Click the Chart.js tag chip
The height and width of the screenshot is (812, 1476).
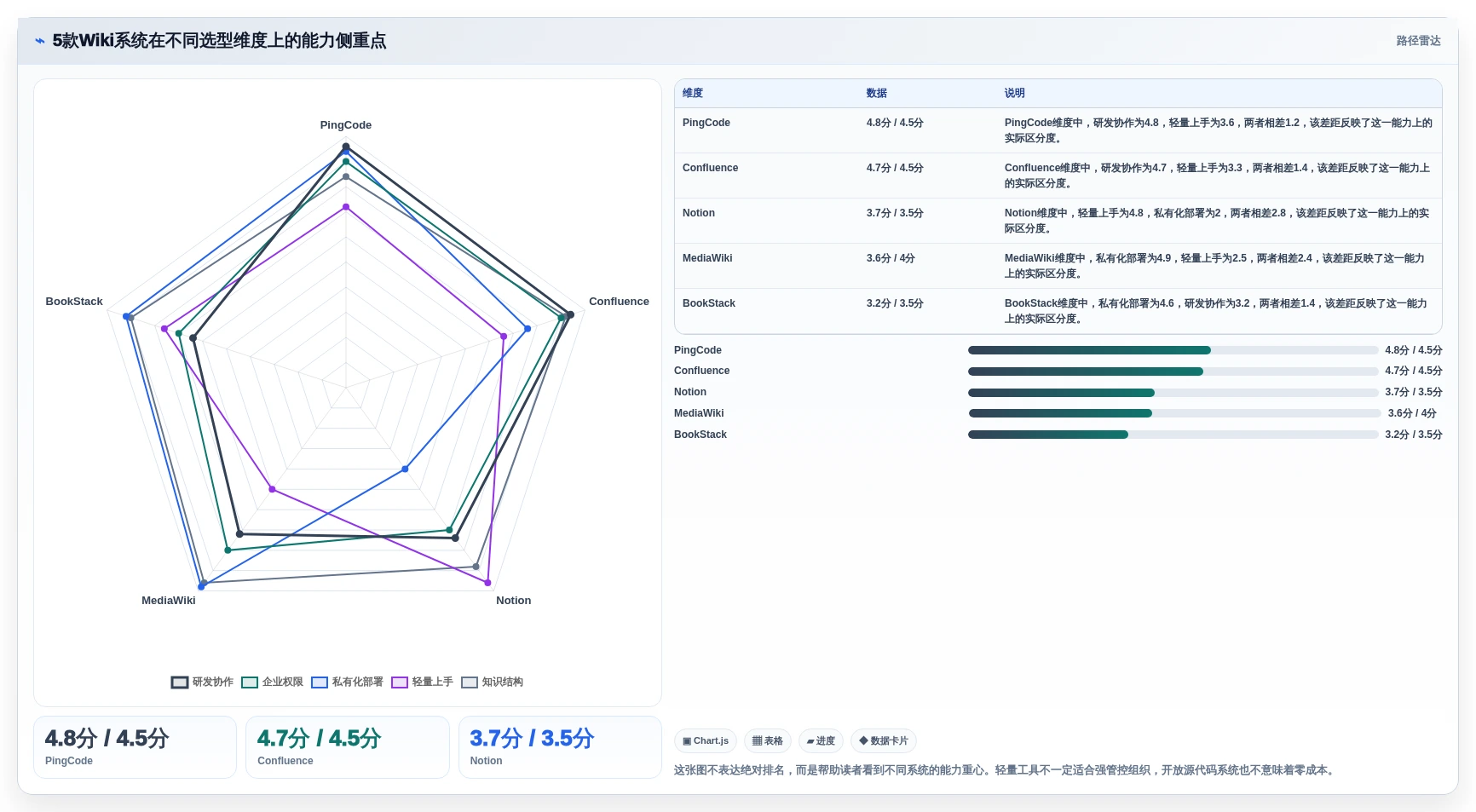(706, 740)
